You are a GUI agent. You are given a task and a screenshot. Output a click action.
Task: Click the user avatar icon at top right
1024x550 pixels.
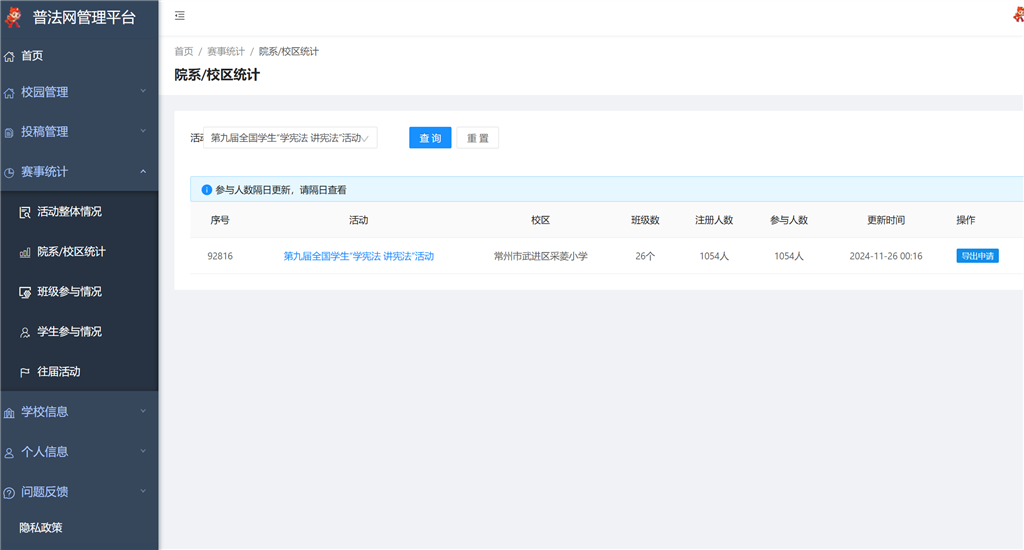[x=1017, y=15]
